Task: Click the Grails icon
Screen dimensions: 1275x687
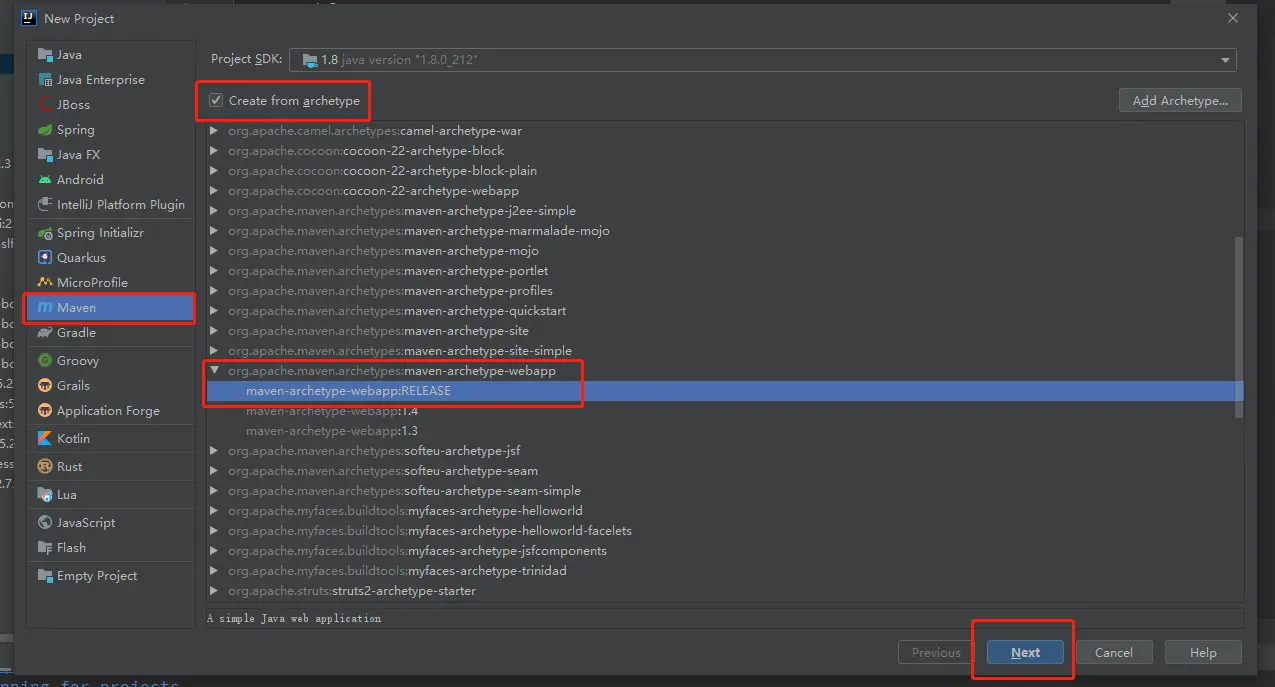Action: (45, 386)
